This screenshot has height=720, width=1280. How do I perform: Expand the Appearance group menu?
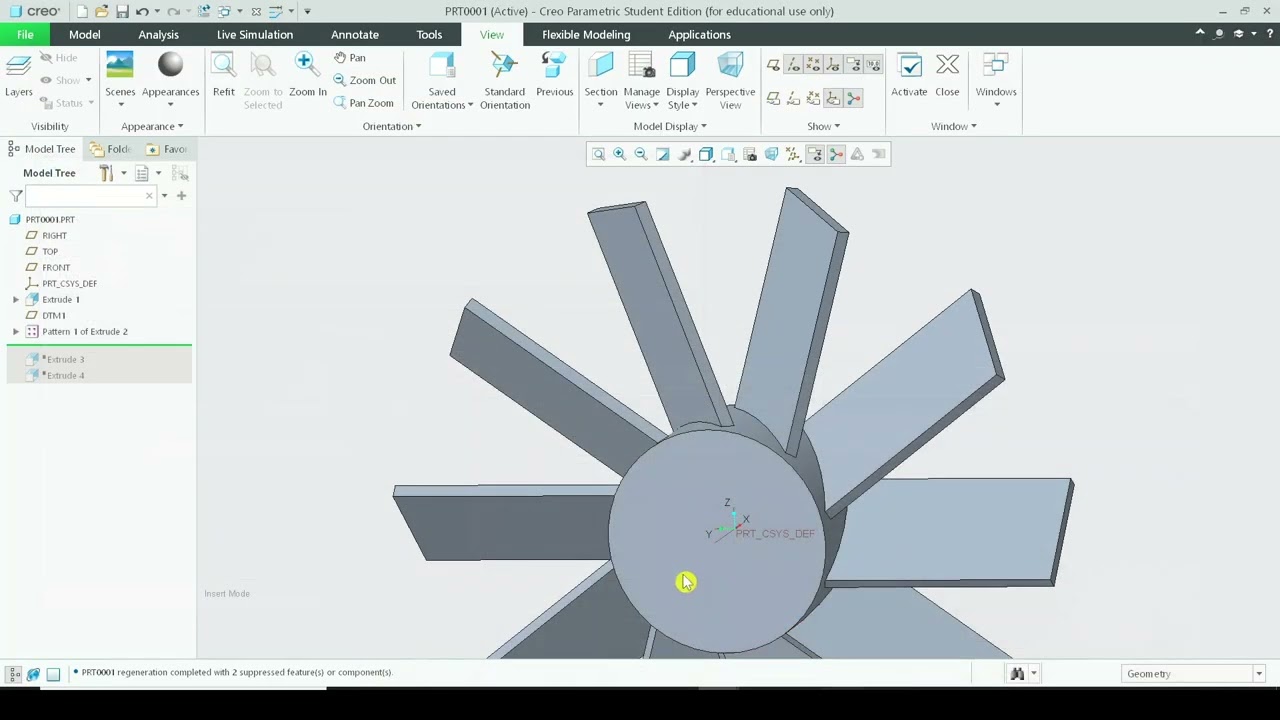[x=152, y=126]
